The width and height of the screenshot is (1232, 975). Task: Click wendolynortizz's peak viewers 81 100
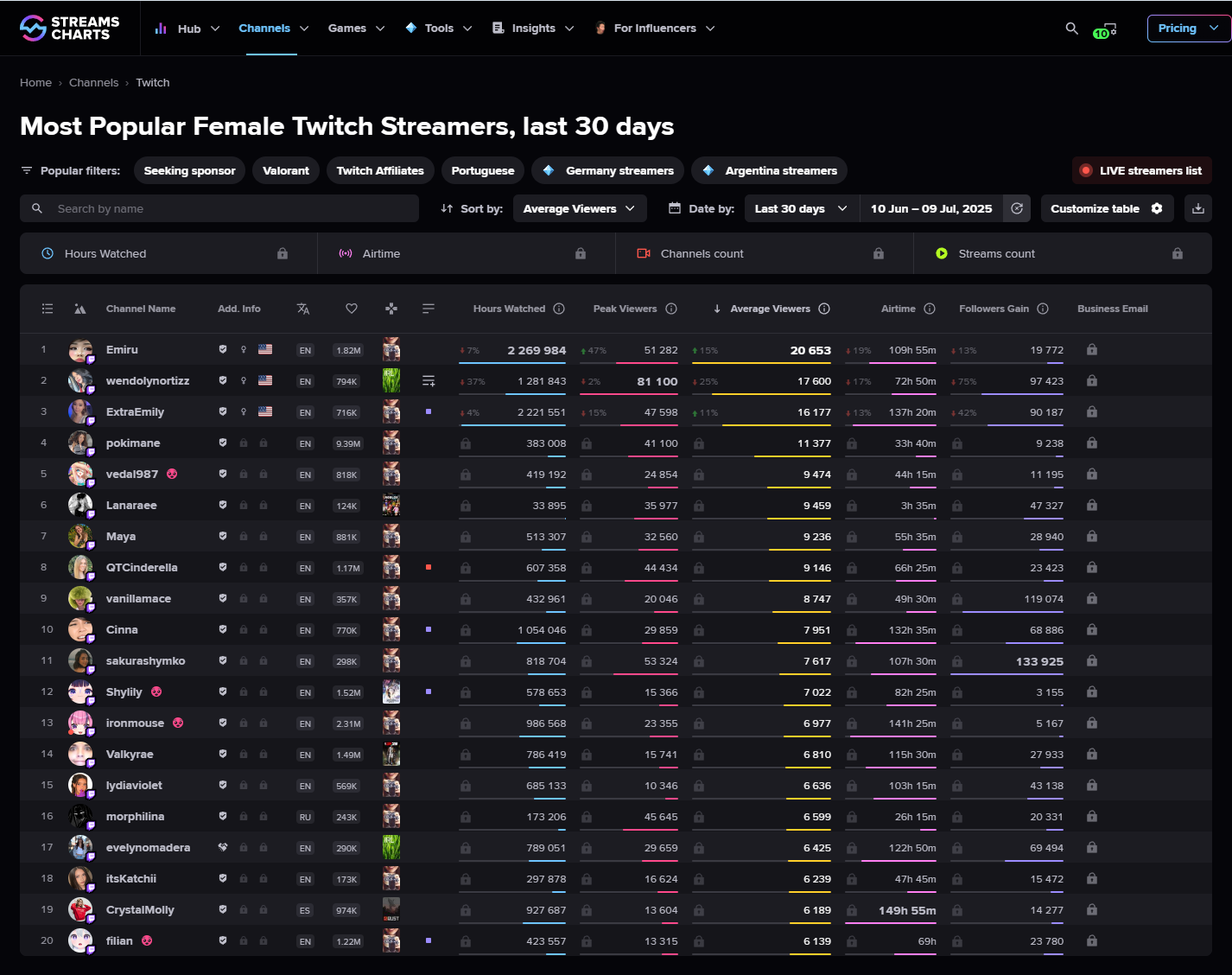pyautogui.click(x=657, y=381)
